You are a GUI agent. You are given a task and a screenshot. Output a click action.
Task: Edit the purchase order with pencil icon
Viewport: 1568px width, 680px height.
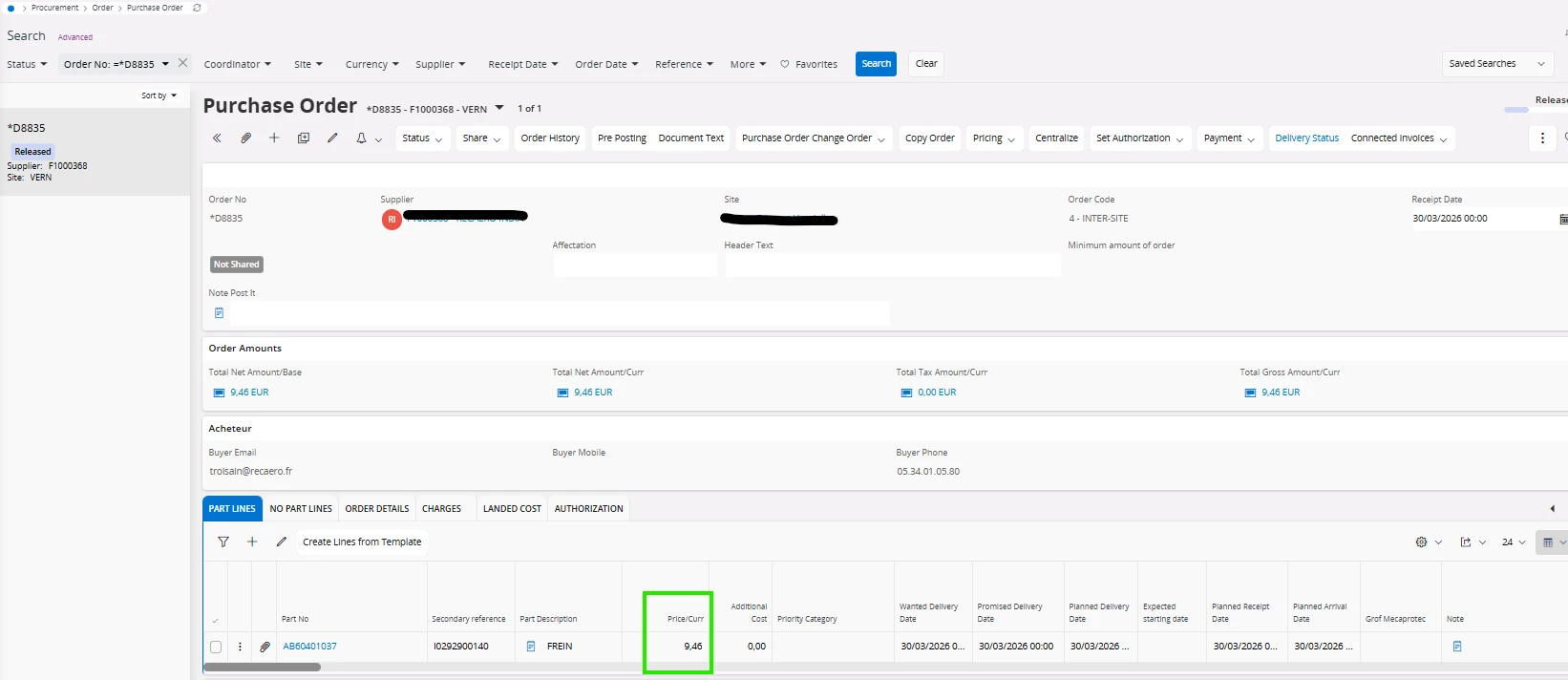tap(332, 138)
